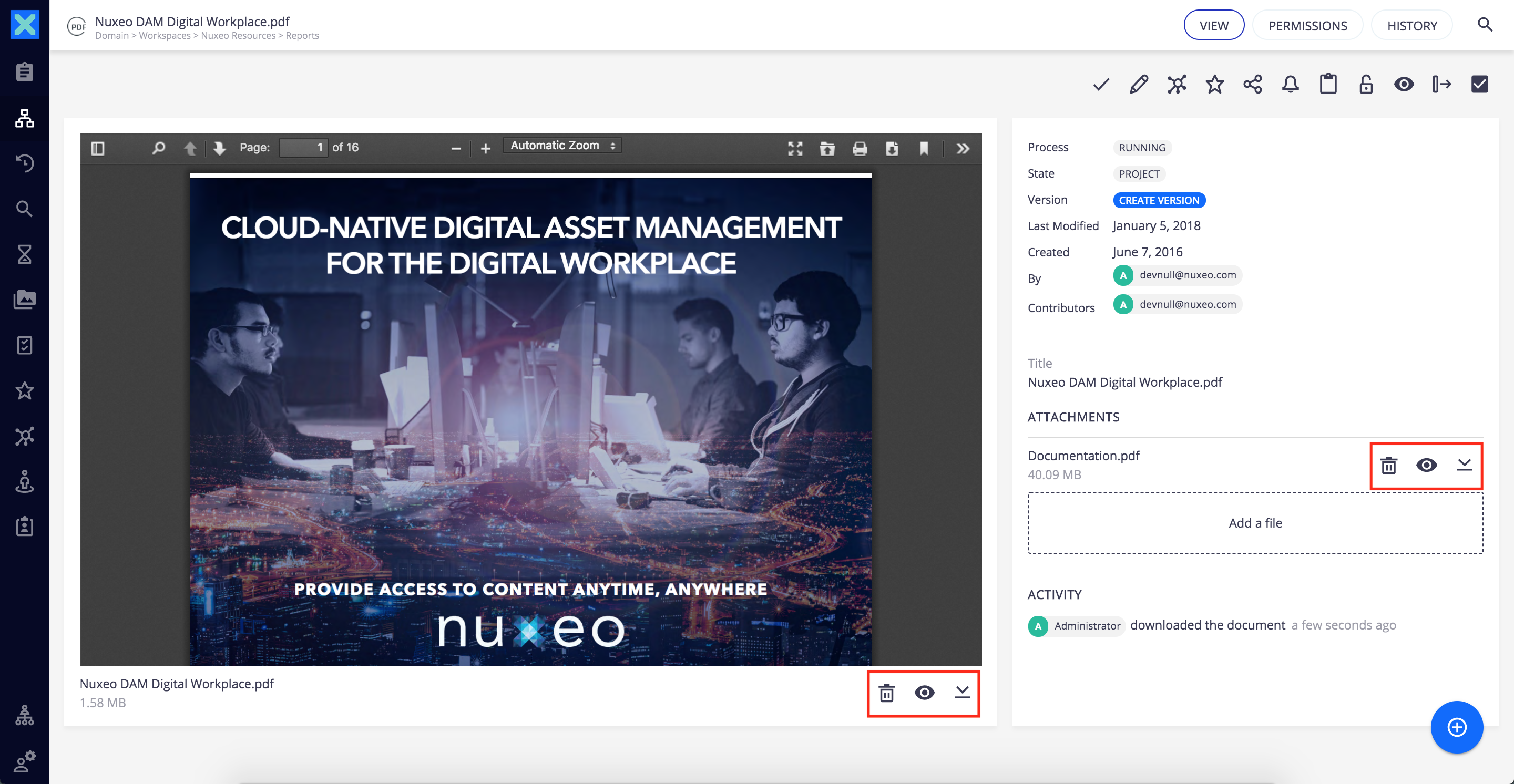The height and width of the screenshot is (784, 1514).
Task: Navigate to Reports in breadcrumb
Action: click(x=302, y=36)
